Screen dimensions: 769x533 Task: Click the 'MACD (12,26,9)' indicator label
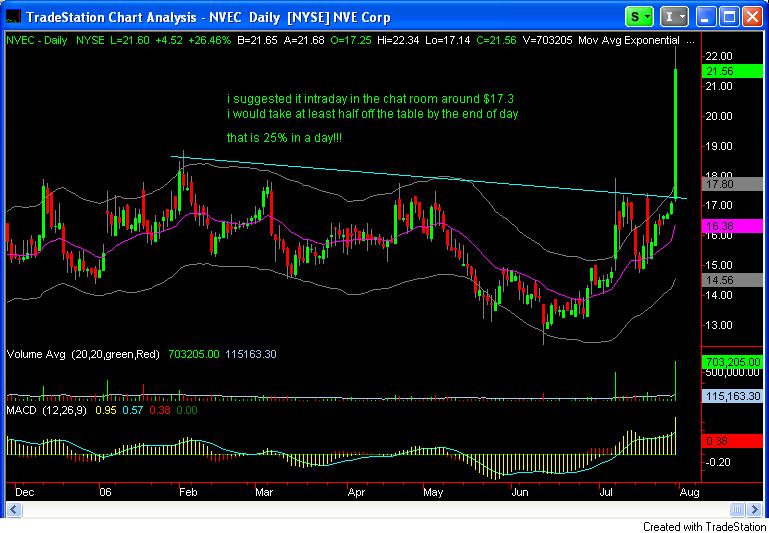pos(46,410)
